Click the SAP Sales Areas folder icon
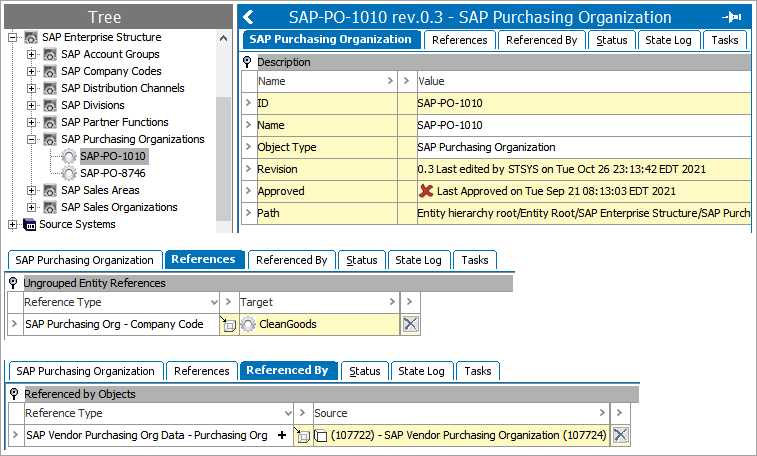Screen dimensions: 757x456 point(50,190)
